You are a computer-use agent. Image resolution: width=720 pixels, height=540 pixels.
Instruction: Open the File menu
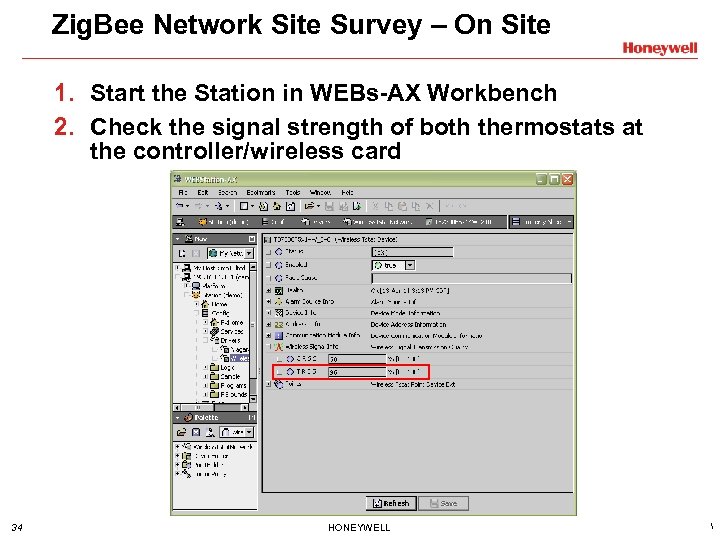coord(182,192)
